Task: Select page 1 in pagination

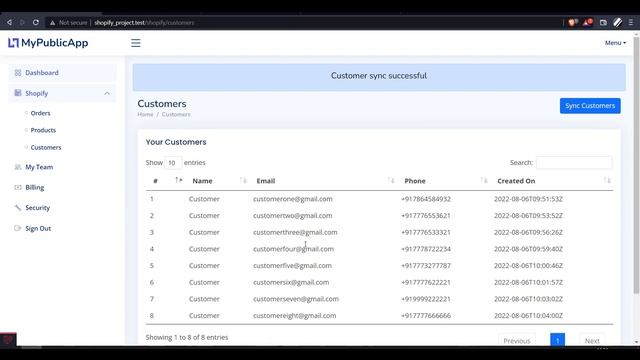Action: click(x=557, y=340)
